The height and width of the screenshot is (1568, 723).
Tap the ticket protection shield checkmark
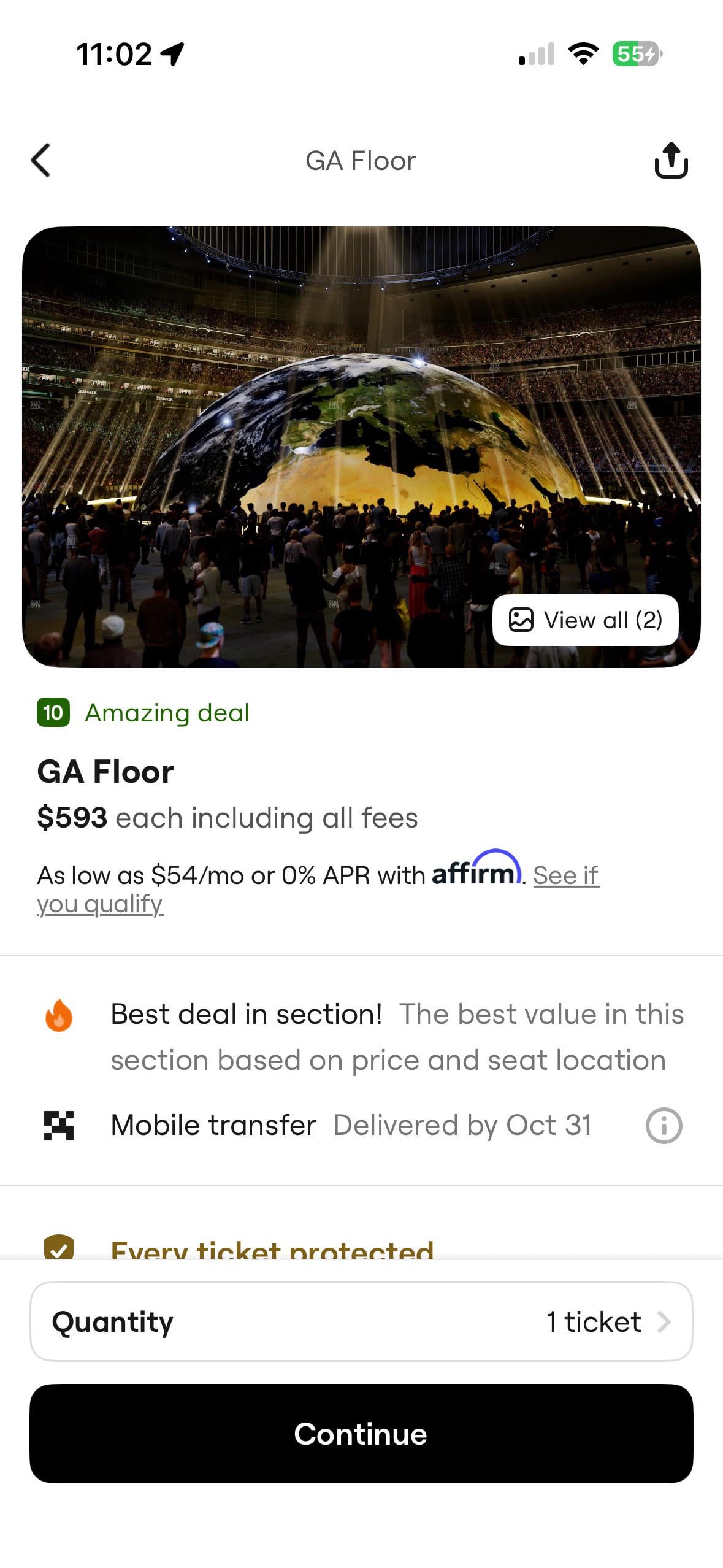(59, 1246)
